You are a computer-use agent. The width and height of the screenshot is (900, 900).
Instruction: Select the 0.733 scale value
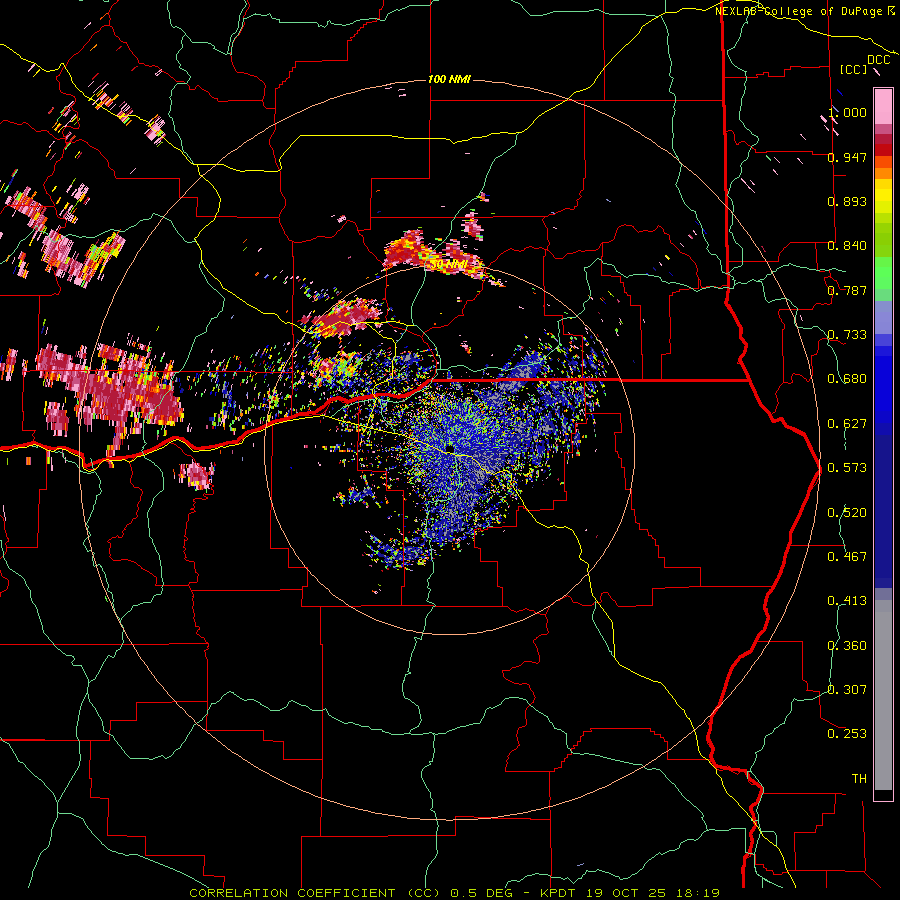847,335
